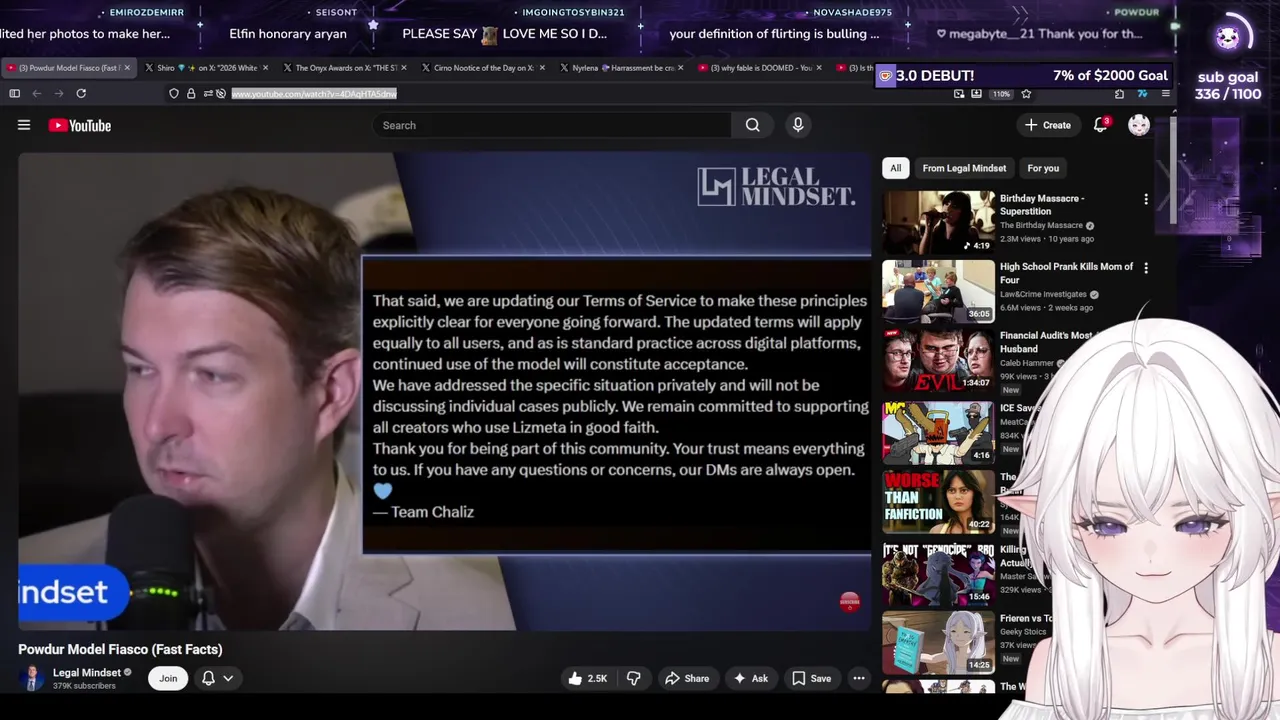Select the All filter chip

[x=896, y=168]
